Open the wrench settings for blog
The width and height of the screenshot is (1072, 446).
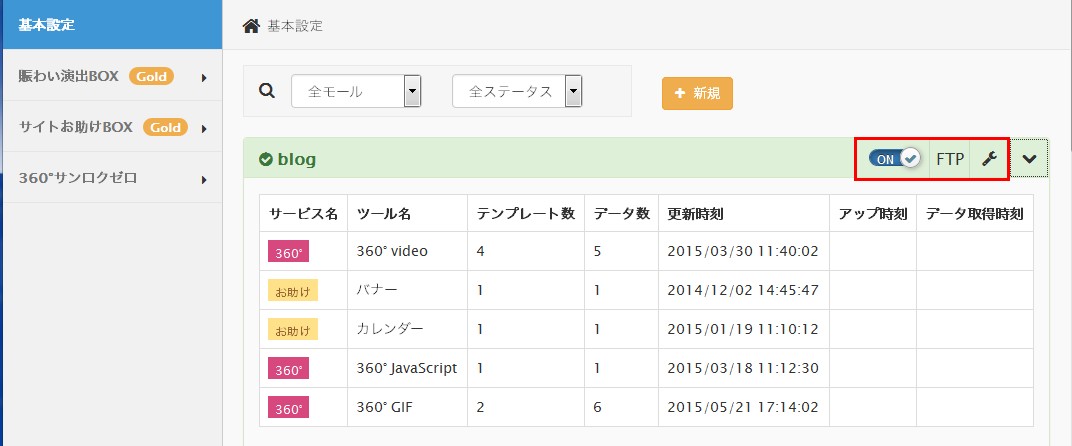[x=989, y=159]
